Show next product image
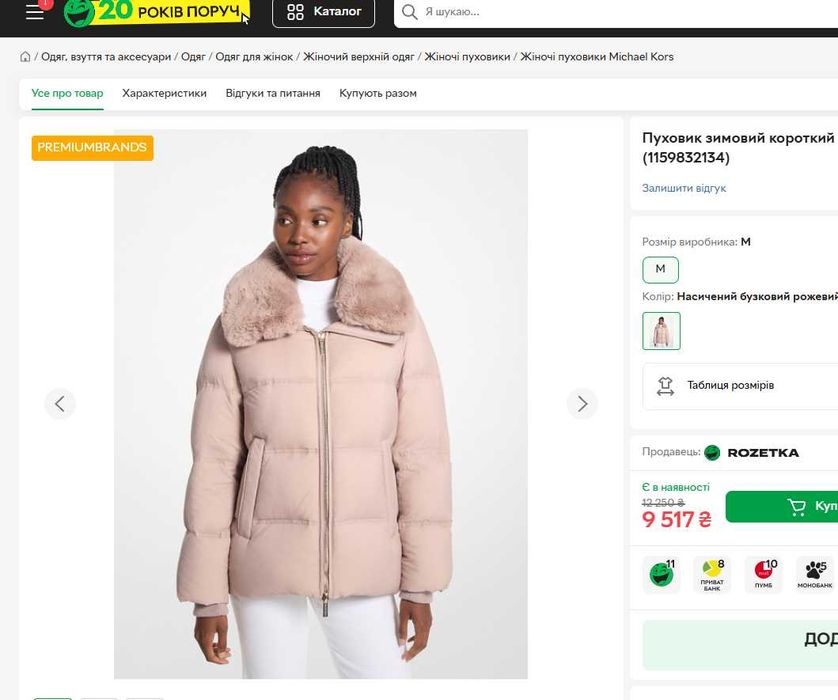Image resolution: width=838 pixels, height=700 pixels. [x=582, y=403]
